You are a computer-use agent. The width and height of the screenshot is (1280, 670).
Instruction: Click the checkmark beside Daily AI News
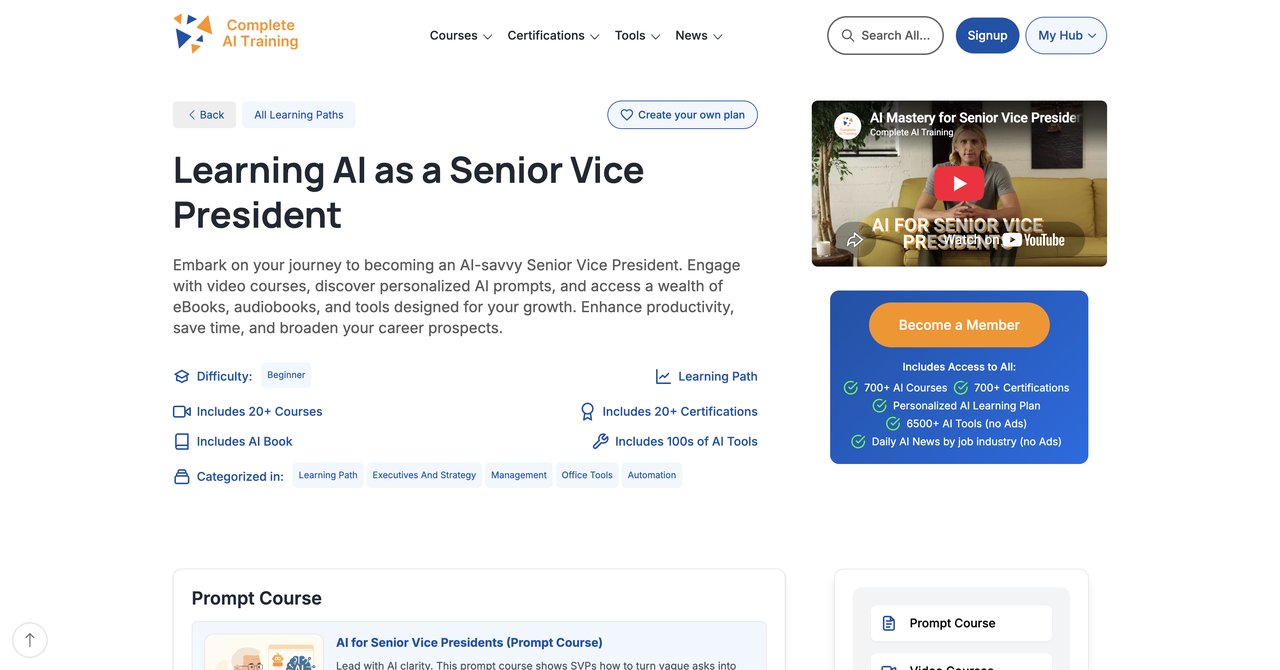[858, 442]
